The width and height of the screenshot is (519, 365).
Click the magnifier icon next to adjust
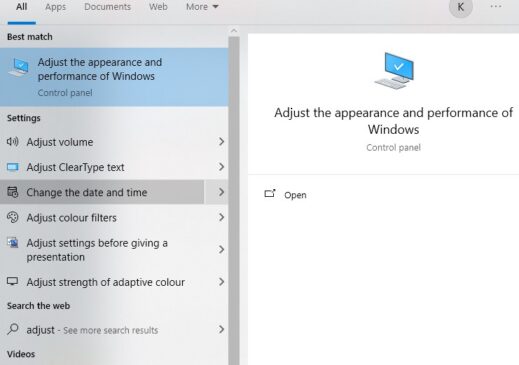click(13, 329)
